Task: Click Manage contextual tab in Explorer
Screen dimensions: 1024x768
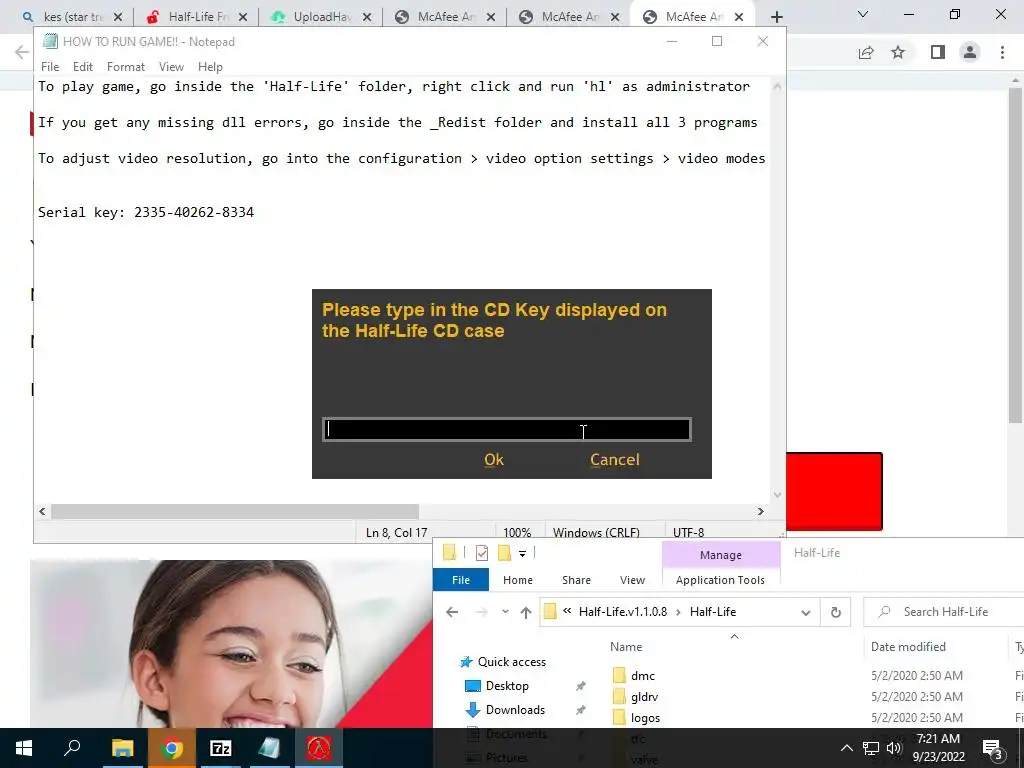Action: (x=721, y=554)
